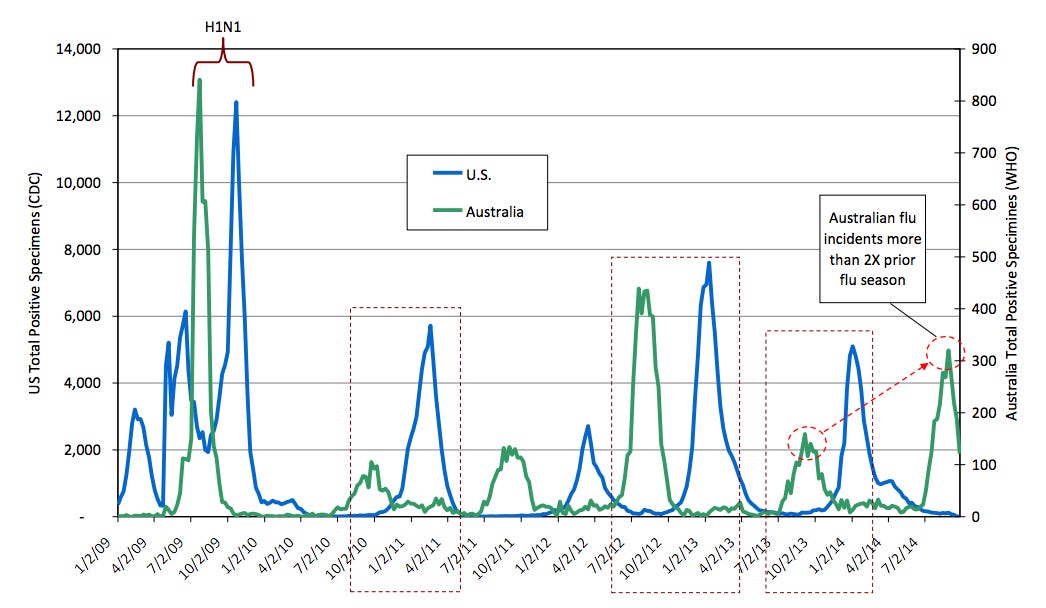Click the red dashed circle around 2013 Australia peak
The height and width of the screenshot is (608, 1046).
[x=807, y=441]
